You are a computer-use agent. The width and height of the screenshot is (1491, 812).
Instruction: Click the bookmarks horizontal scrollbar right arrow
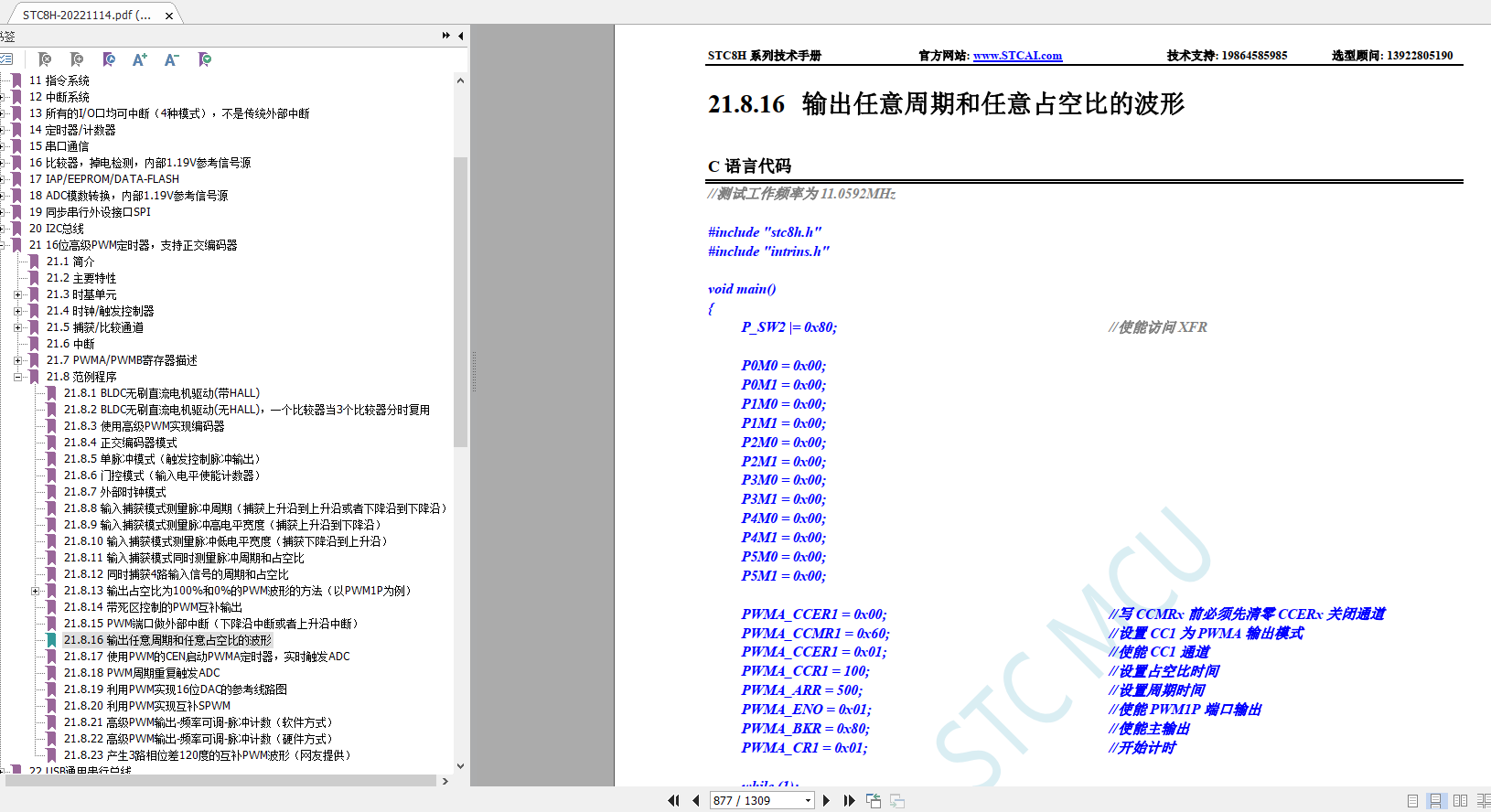(x=445, y=781)
